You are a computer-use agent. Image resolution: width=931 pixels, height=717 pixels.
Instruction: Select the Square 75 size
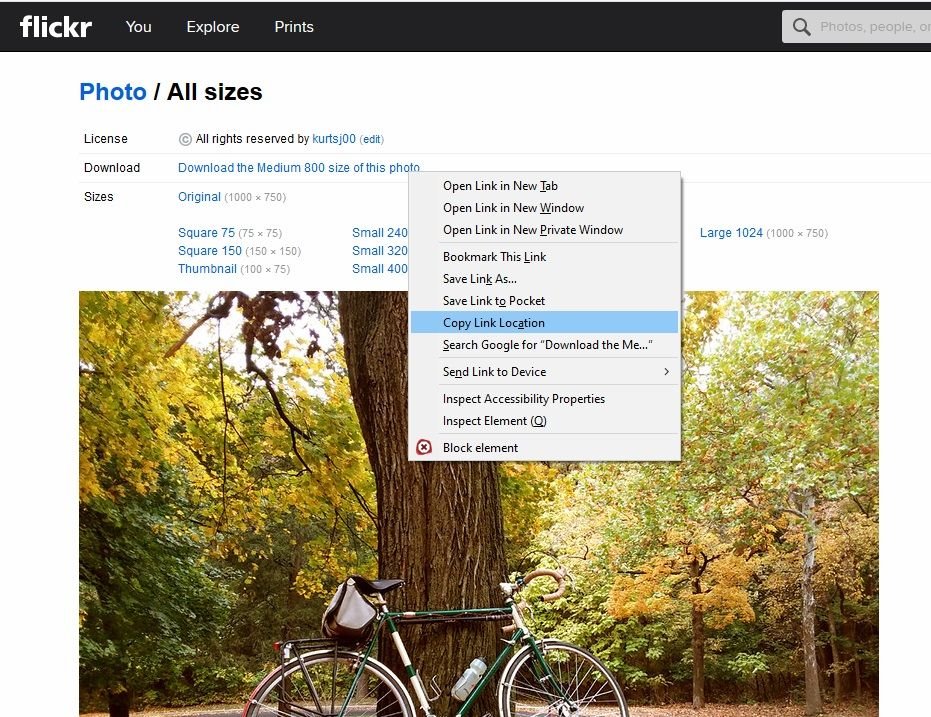click(207, 233)
